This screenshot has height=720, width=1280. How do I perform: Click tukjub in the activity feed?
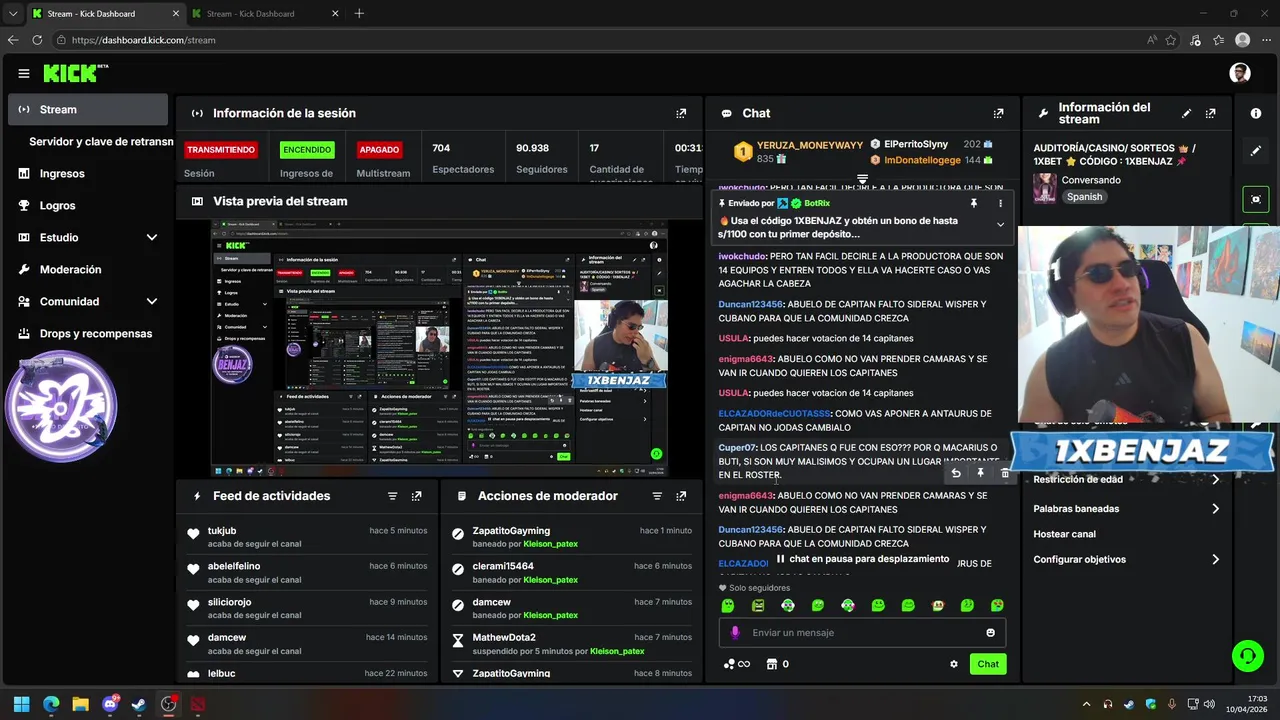coord(222,531)
